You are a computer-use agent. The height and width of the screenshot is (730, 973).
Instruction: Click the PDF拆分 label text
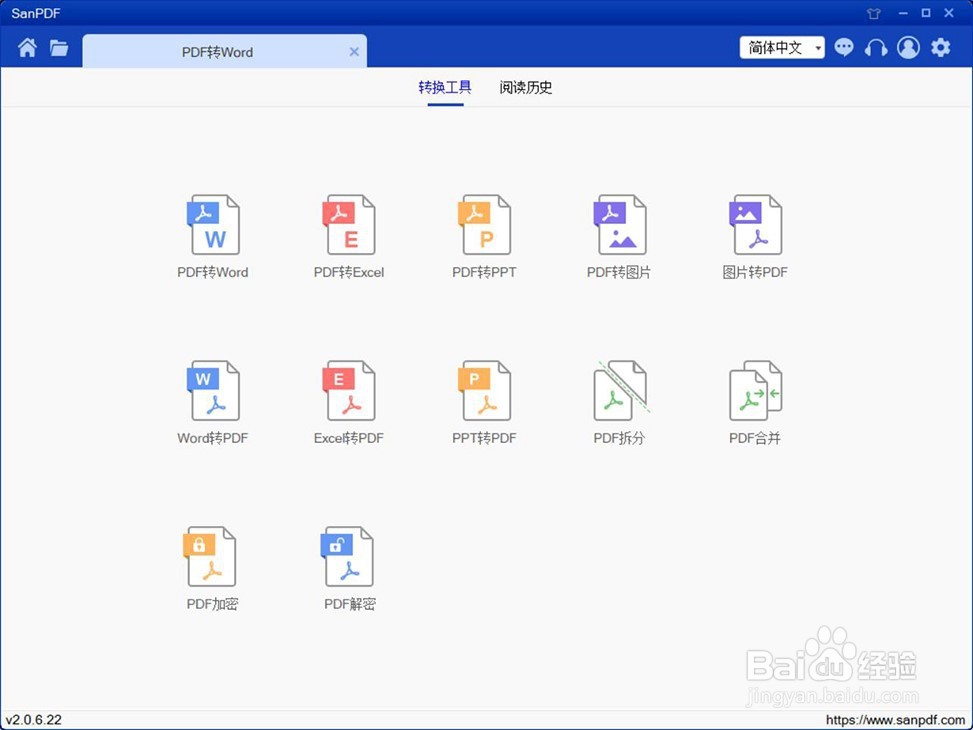tap(619, 438)
